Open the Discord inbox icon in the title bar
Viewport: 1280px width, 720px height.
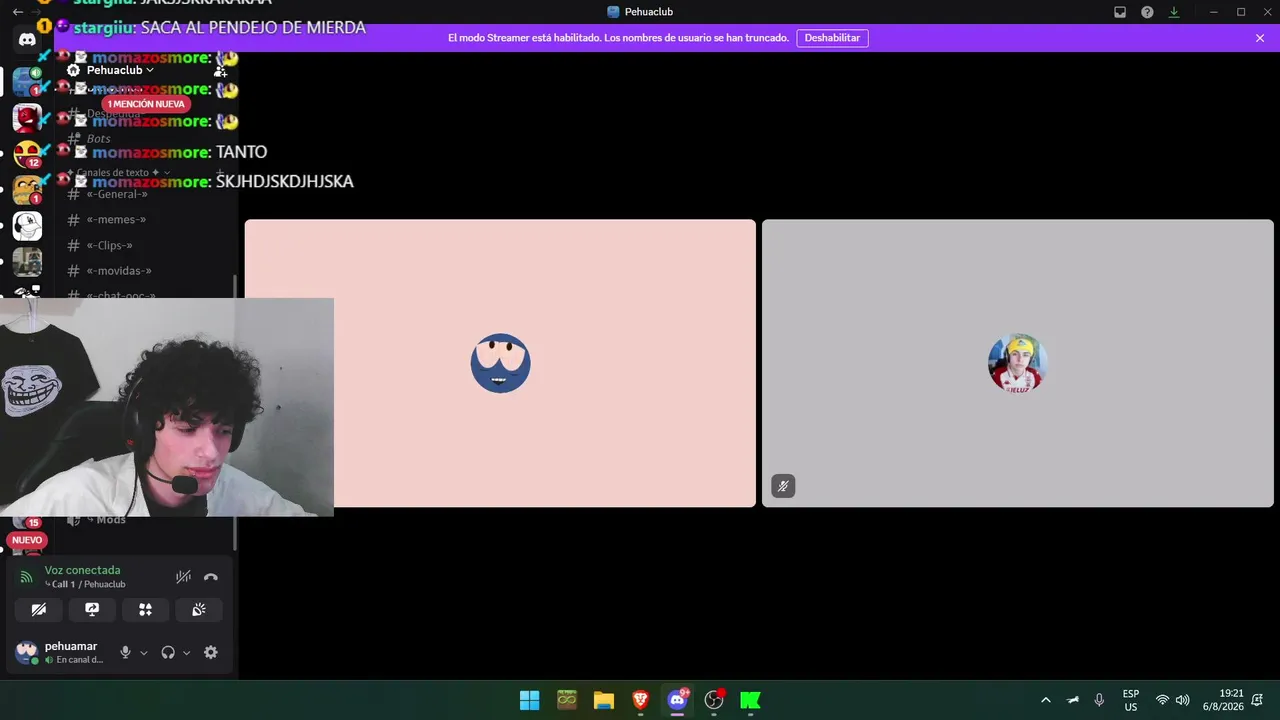pos(1120,12)
